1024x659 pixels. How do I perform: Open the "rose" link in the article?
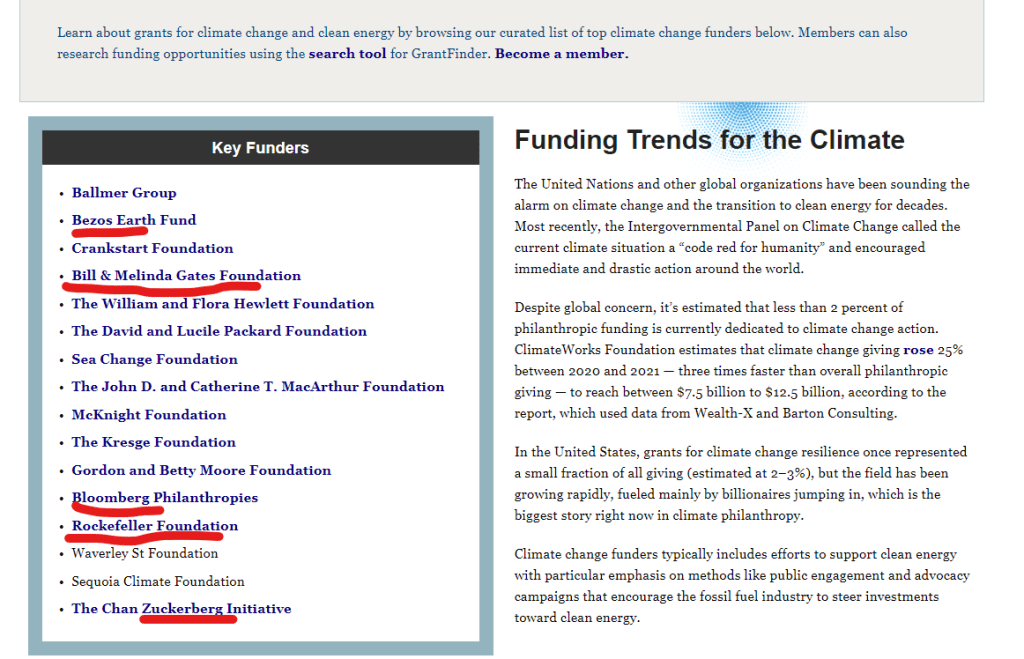tap(918, 350)
